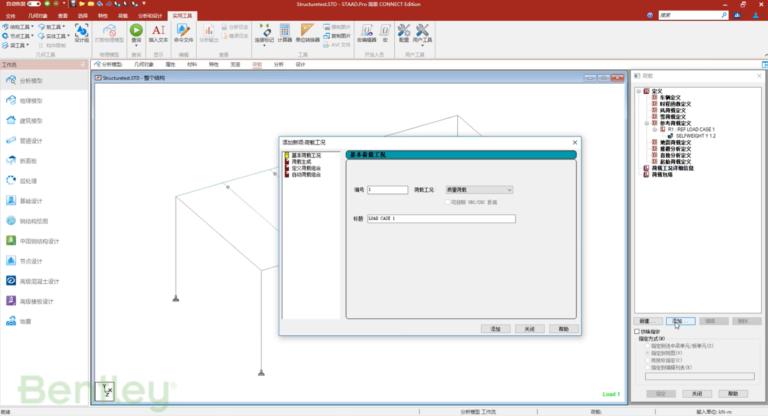
Task: Select 高级混凝土设计 in the workflow sidebar
Action: [44, 281]
